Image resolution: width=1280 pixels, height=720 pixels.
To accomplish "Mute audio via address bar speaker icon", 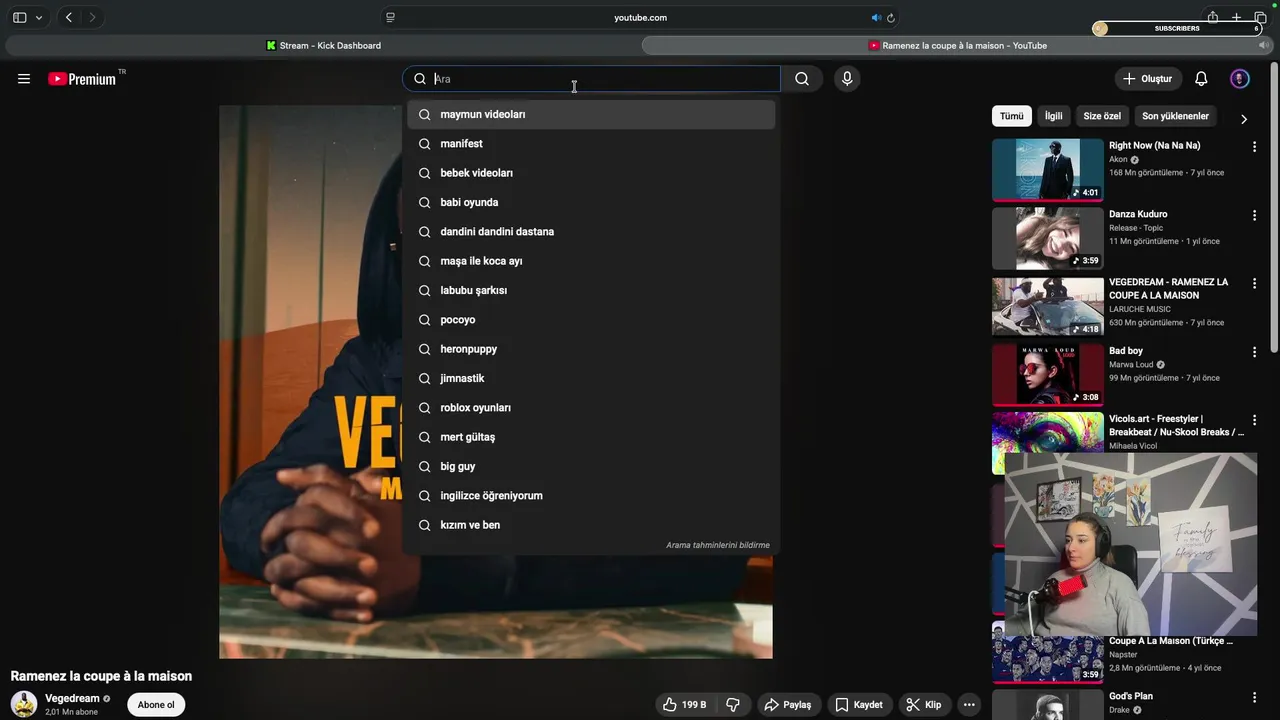I will pyautogui.click(x=876, y=17).
